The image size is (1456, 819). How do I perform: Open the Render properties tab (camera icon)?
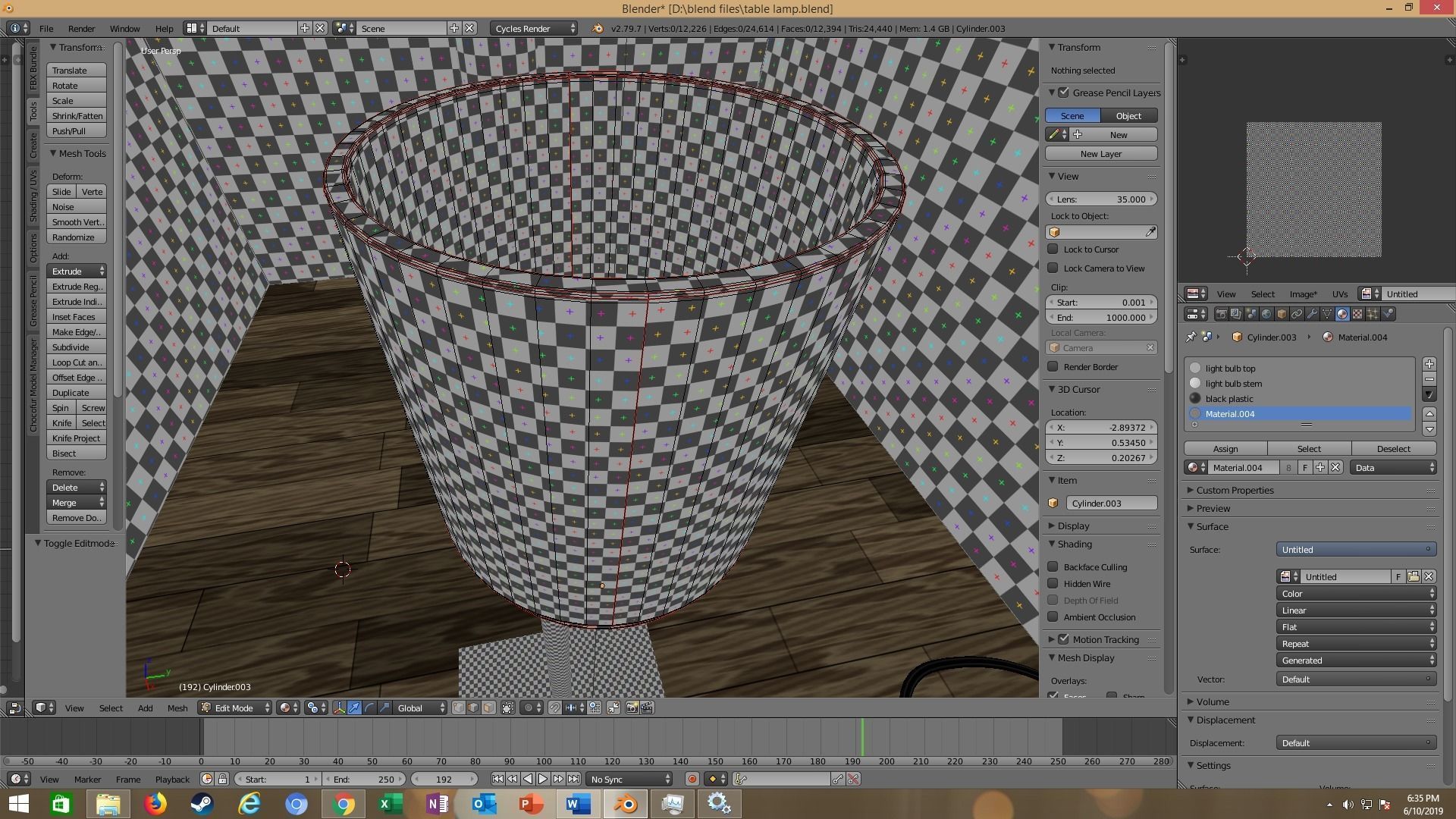click(1221, 314)
